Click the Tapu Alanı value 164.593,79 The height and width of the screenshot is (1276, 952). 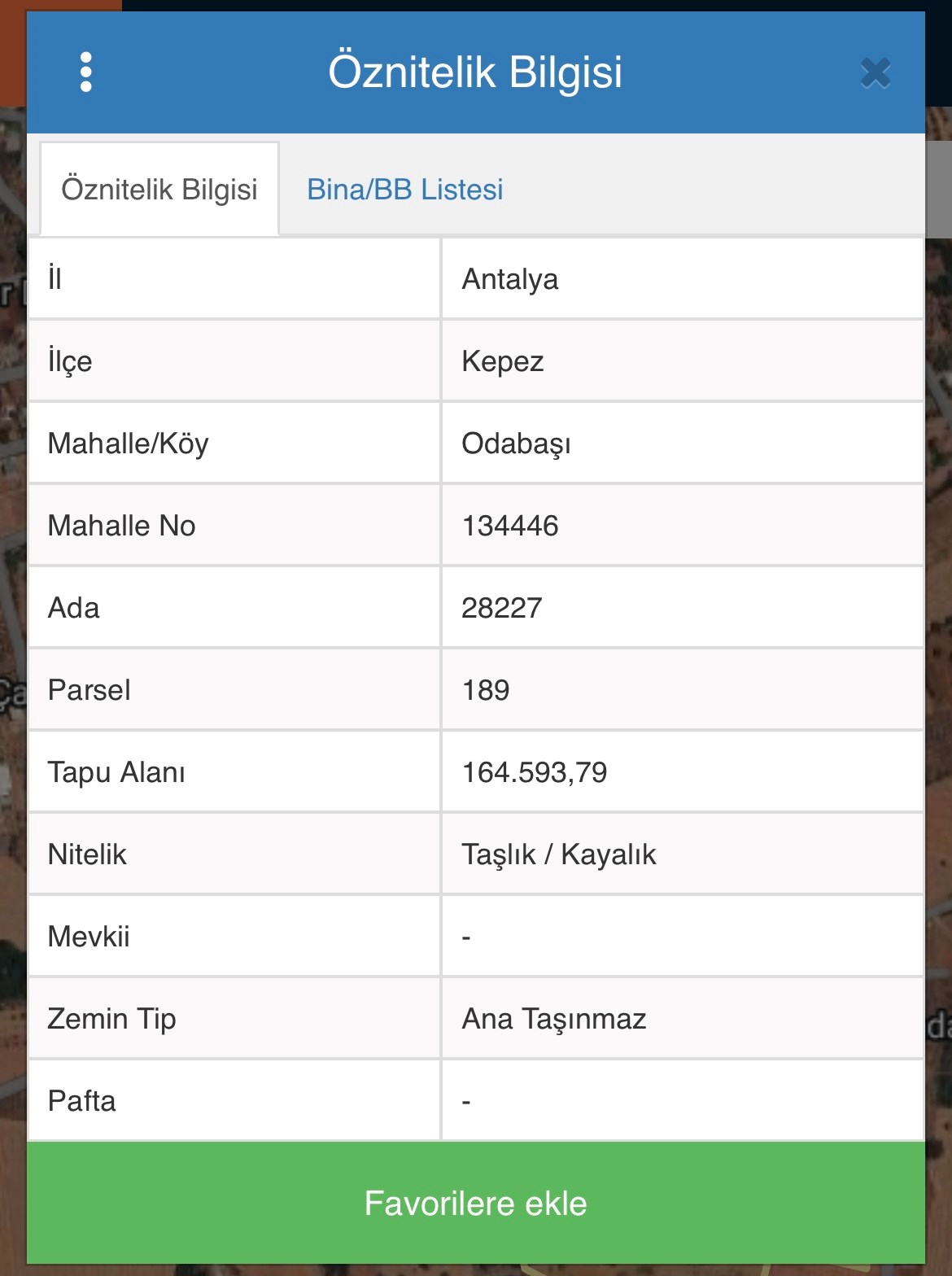(535, 772)
